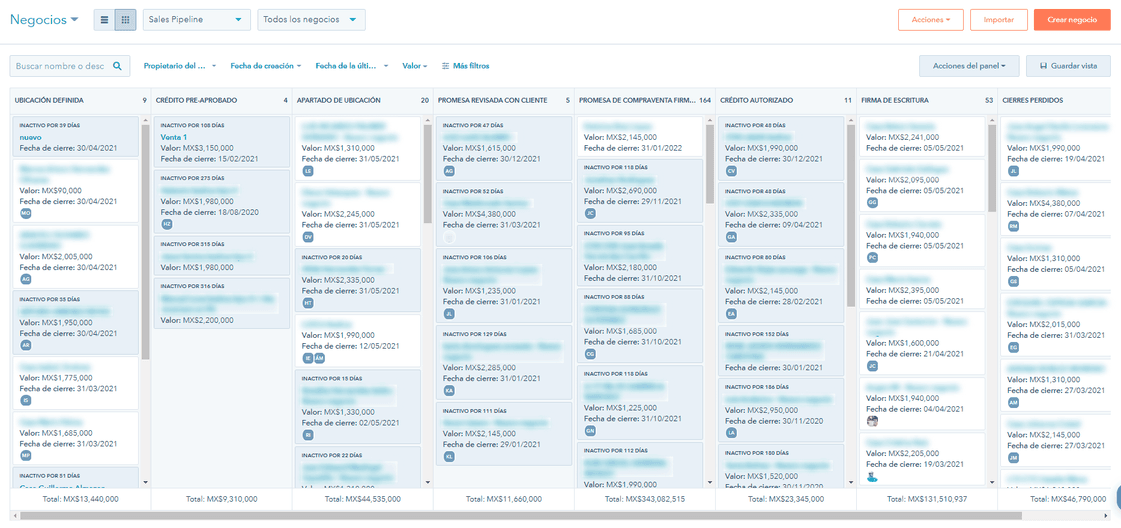Image resolution: width=1121 pixels, height=528 pixels.
Task: Click the DV avatar on MX$2,245,000 deal
Action: [308, 236]
